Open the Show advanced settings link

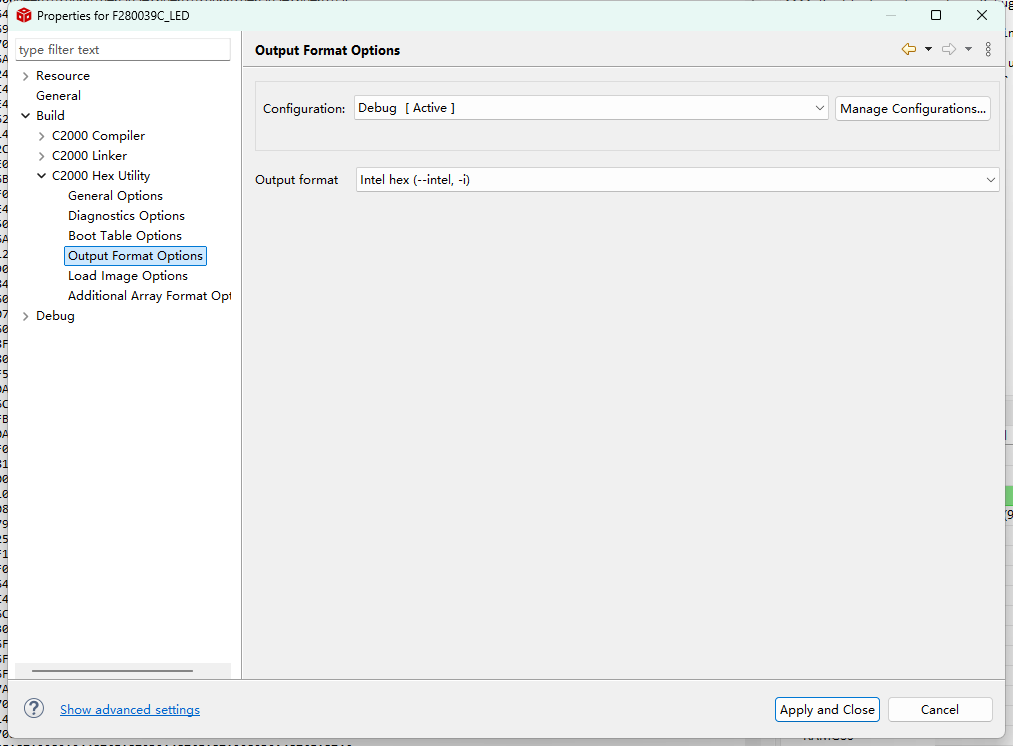tap(130, 710)
